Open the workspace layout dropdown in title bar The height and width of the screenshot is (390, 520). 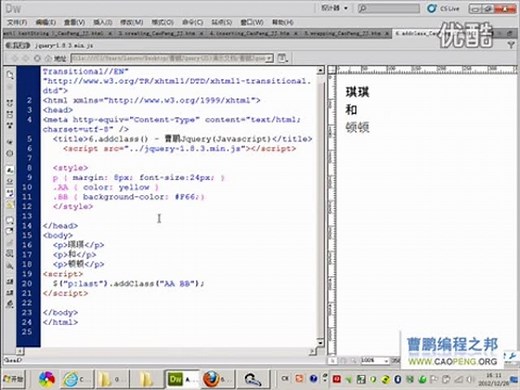(334, 8)
